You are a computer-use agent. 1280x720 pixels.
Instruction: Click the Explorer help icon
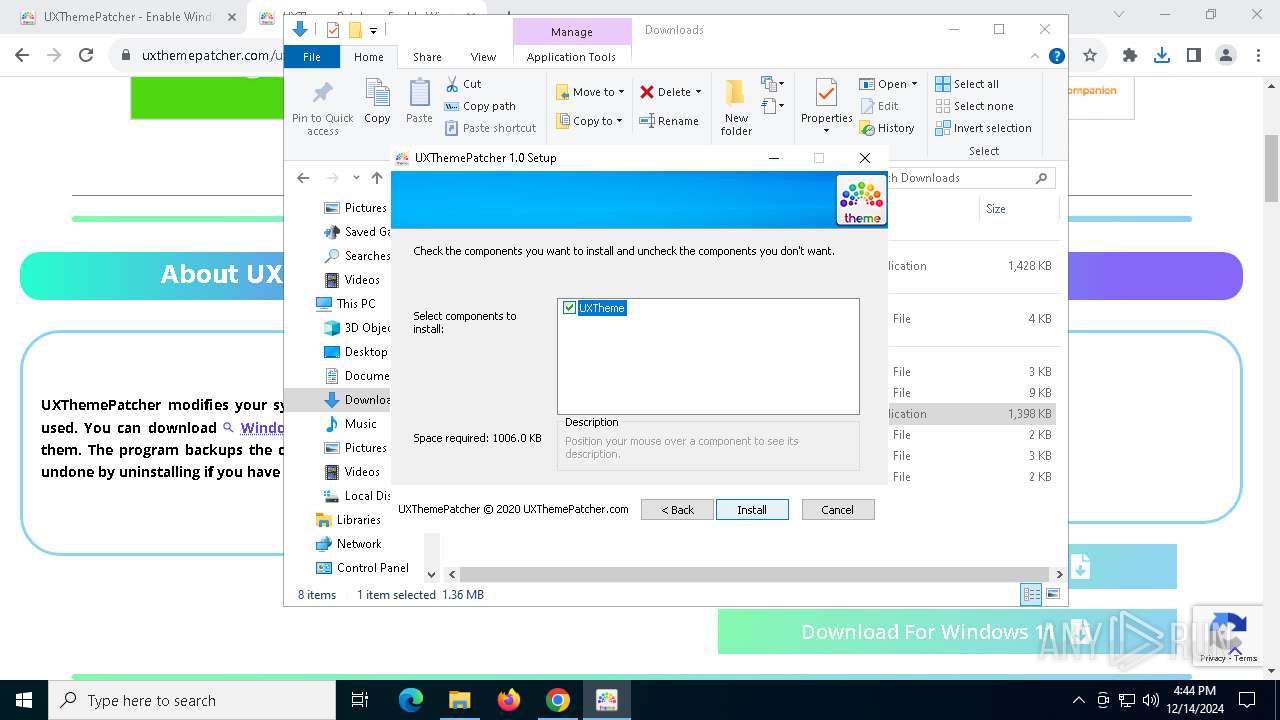(1056, 56)
